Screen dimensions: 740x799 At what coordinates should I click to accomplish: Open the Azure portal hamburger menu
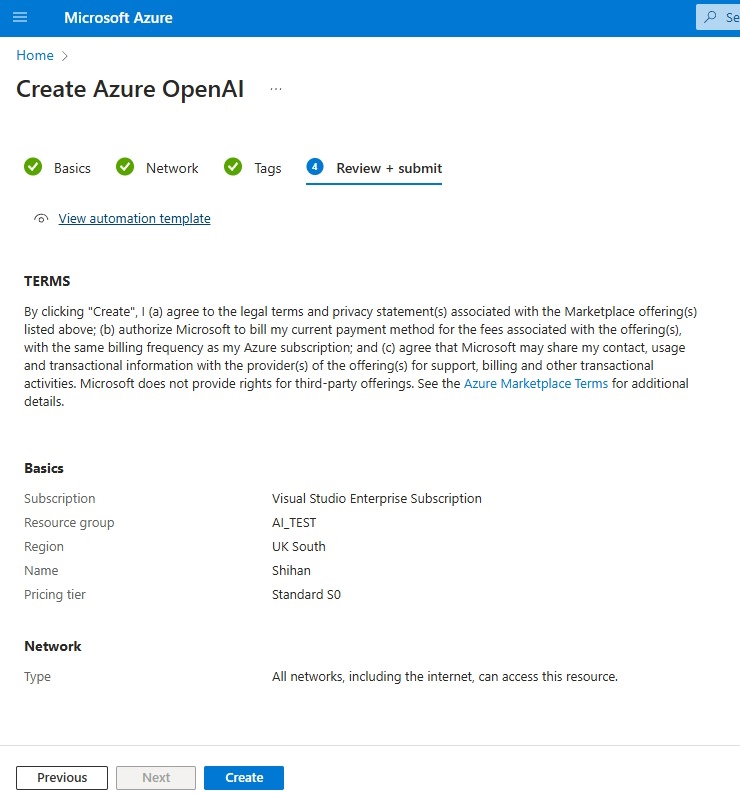pyautogui.click(x=20, y=17)
